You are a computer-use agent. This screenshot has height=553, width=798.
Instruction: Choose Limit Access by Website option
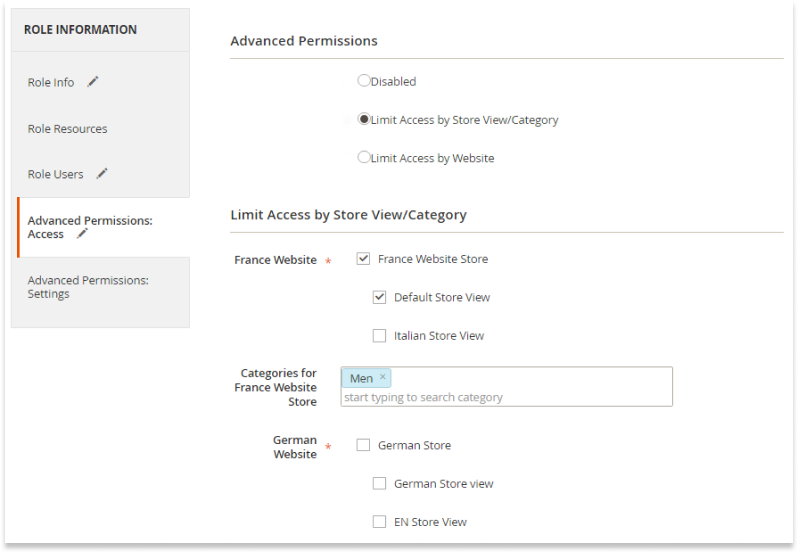363,157
